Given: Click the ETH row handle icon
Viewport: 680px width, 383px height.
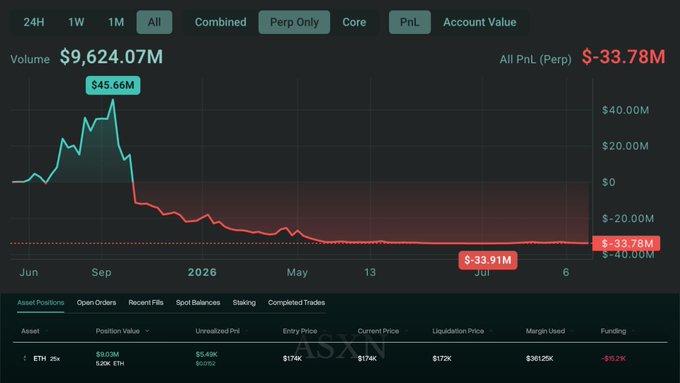Looking at the screenshot, I should click(x=25, y=358).
